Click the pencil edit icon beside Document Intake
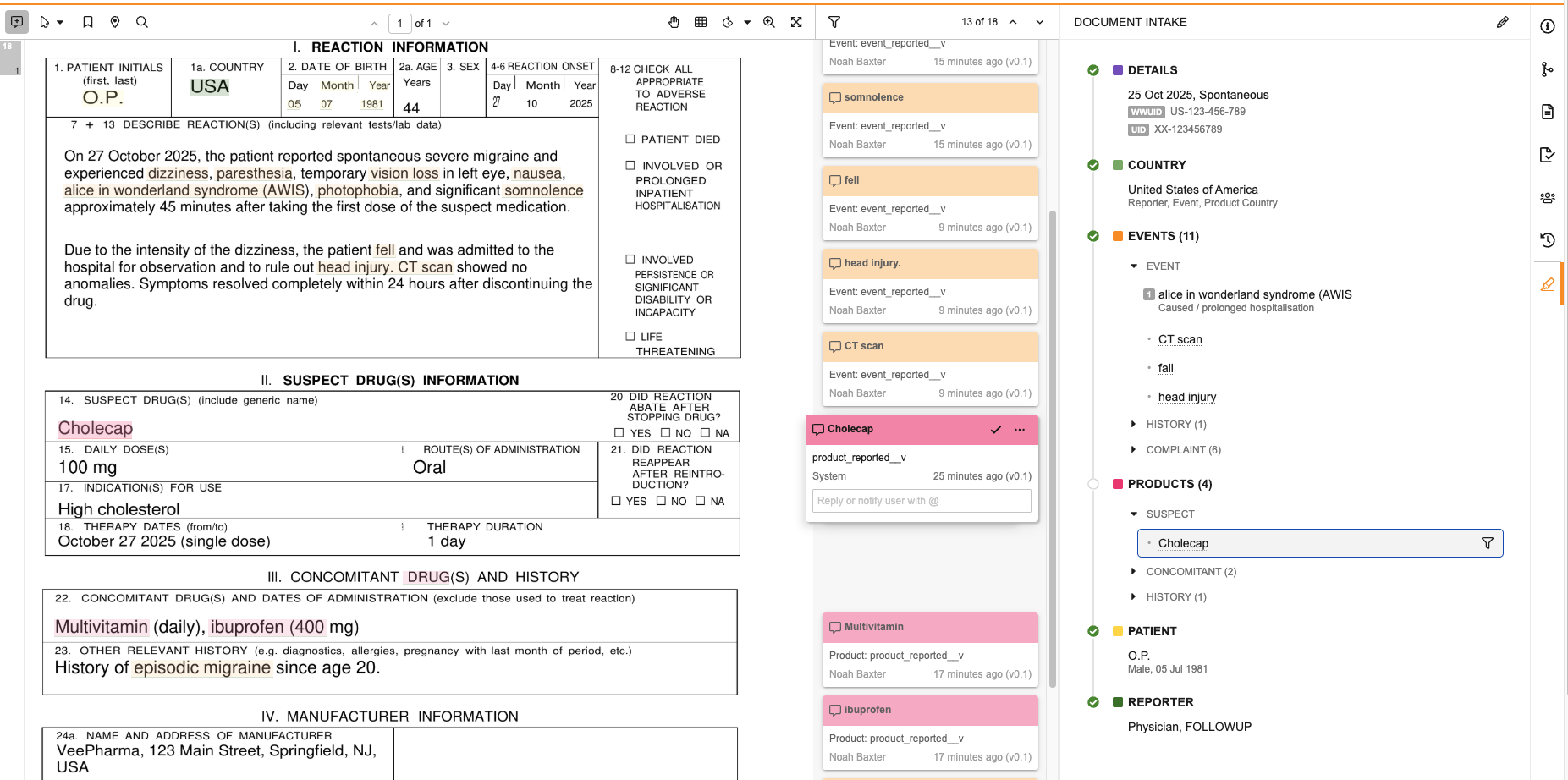Image resolution: width=1568 pixels, height=780 pixels. coord(1502,22)
